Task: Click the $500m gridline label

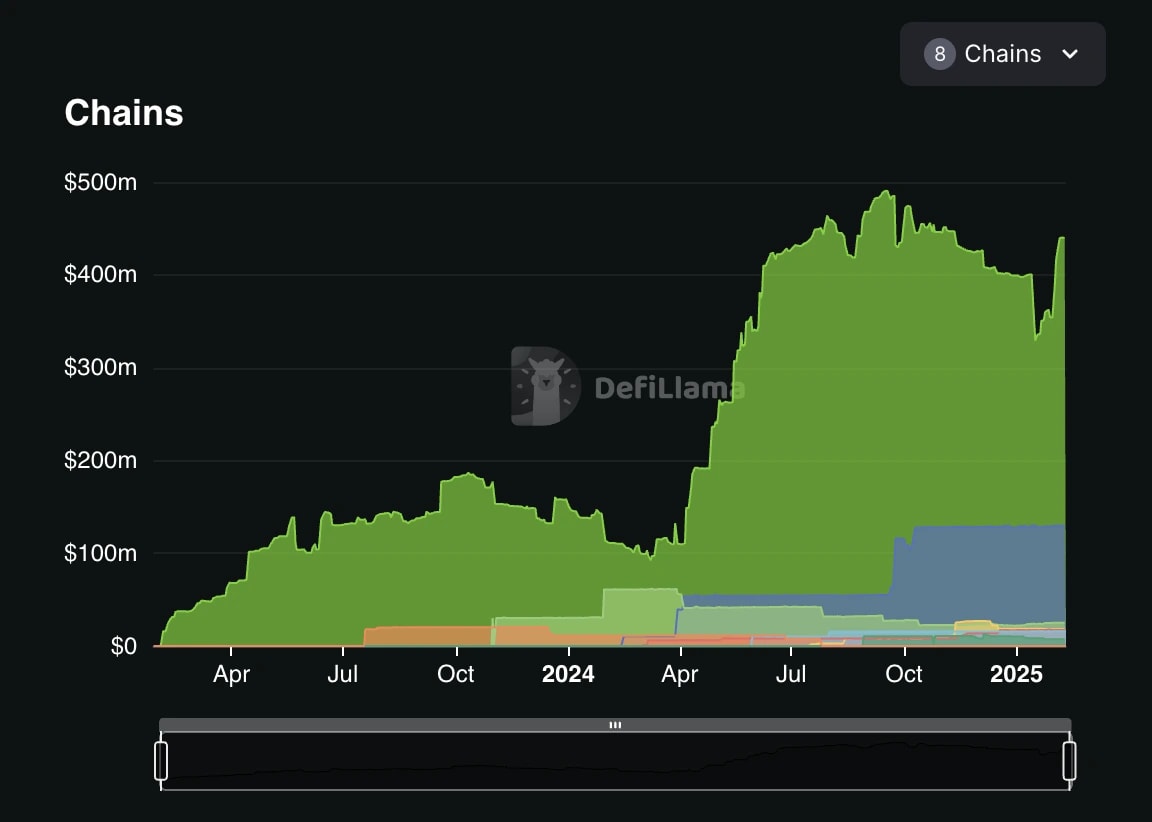Action: point(100,182)
